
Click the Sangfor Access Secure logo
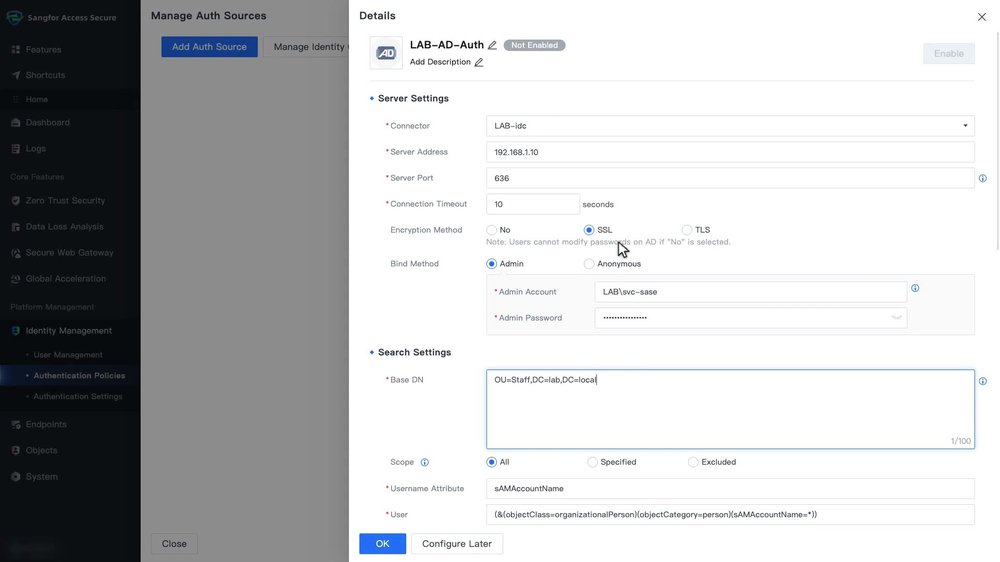pos(14,17)
